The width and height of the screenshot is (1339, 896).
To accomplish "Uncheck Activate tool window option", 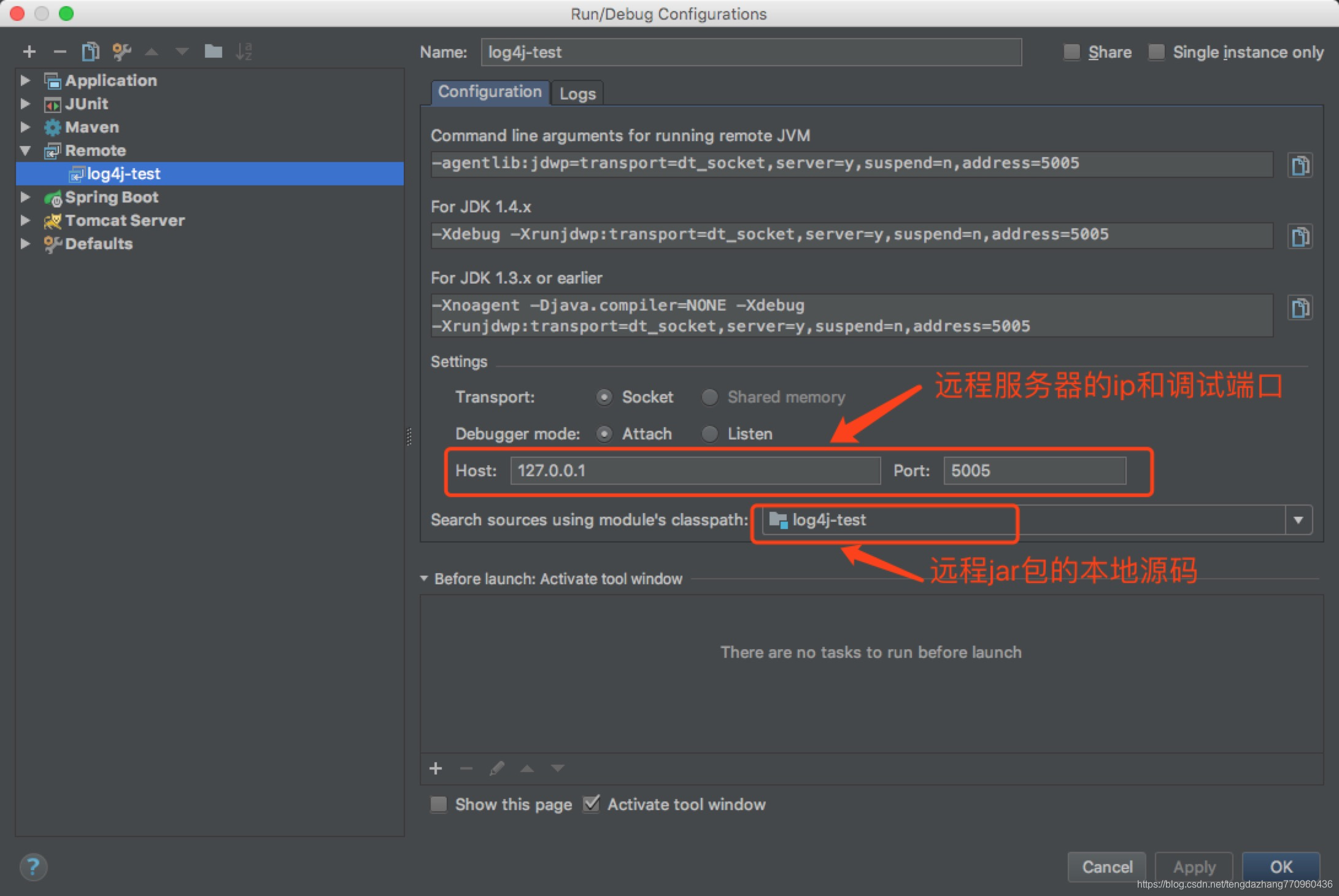I will 592,804.
